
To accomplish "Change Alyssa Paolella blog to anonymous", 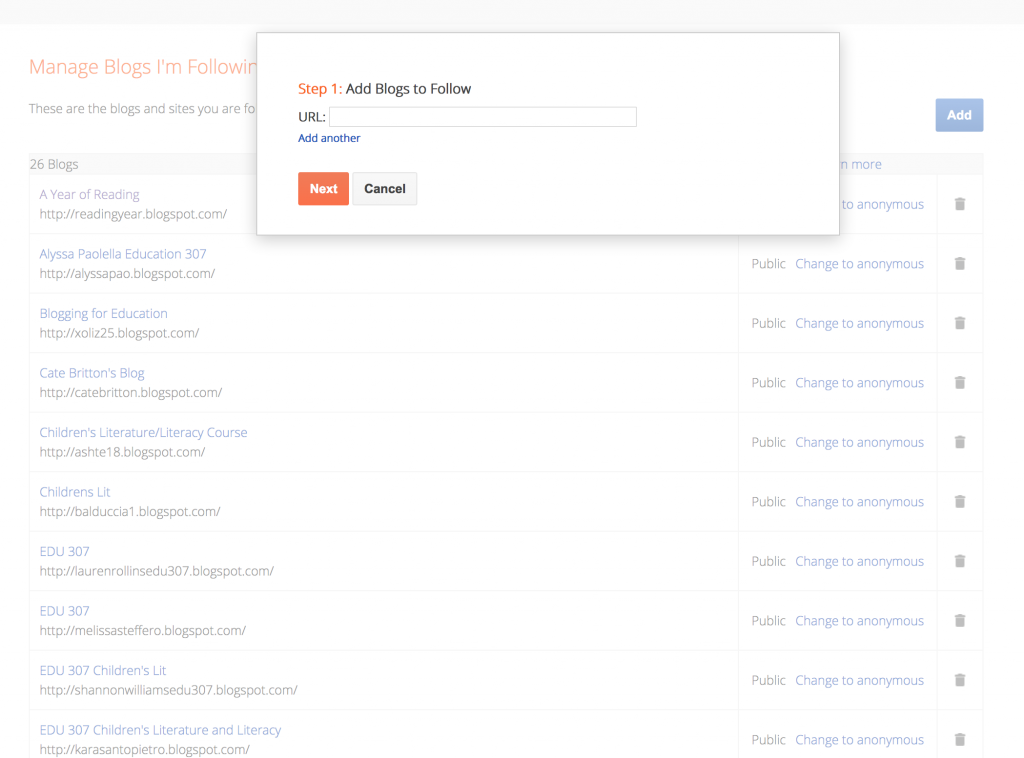I will tap(859, 264).
